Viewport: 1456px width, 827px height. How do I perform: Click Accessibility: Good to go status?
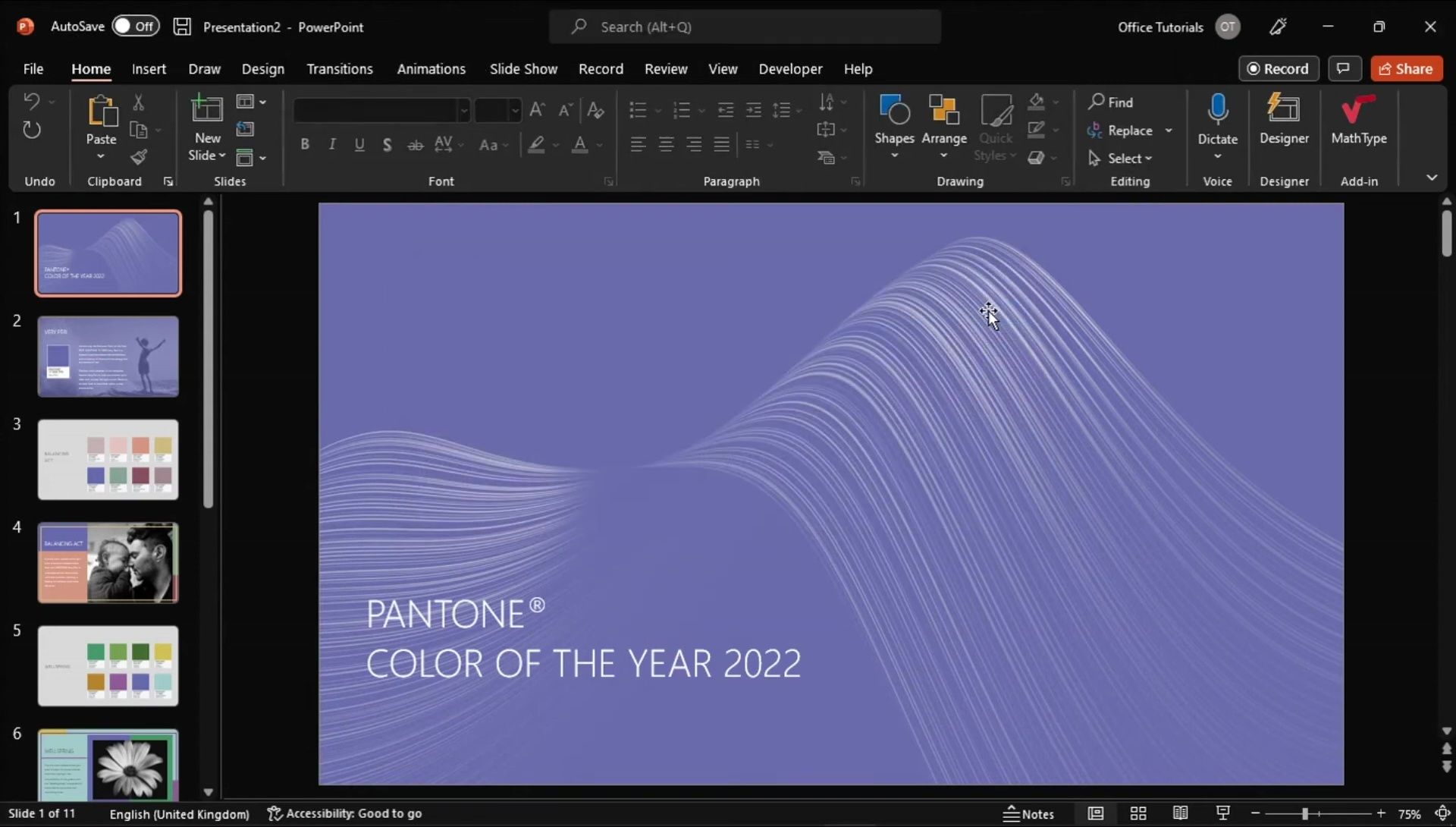(344, 813)
